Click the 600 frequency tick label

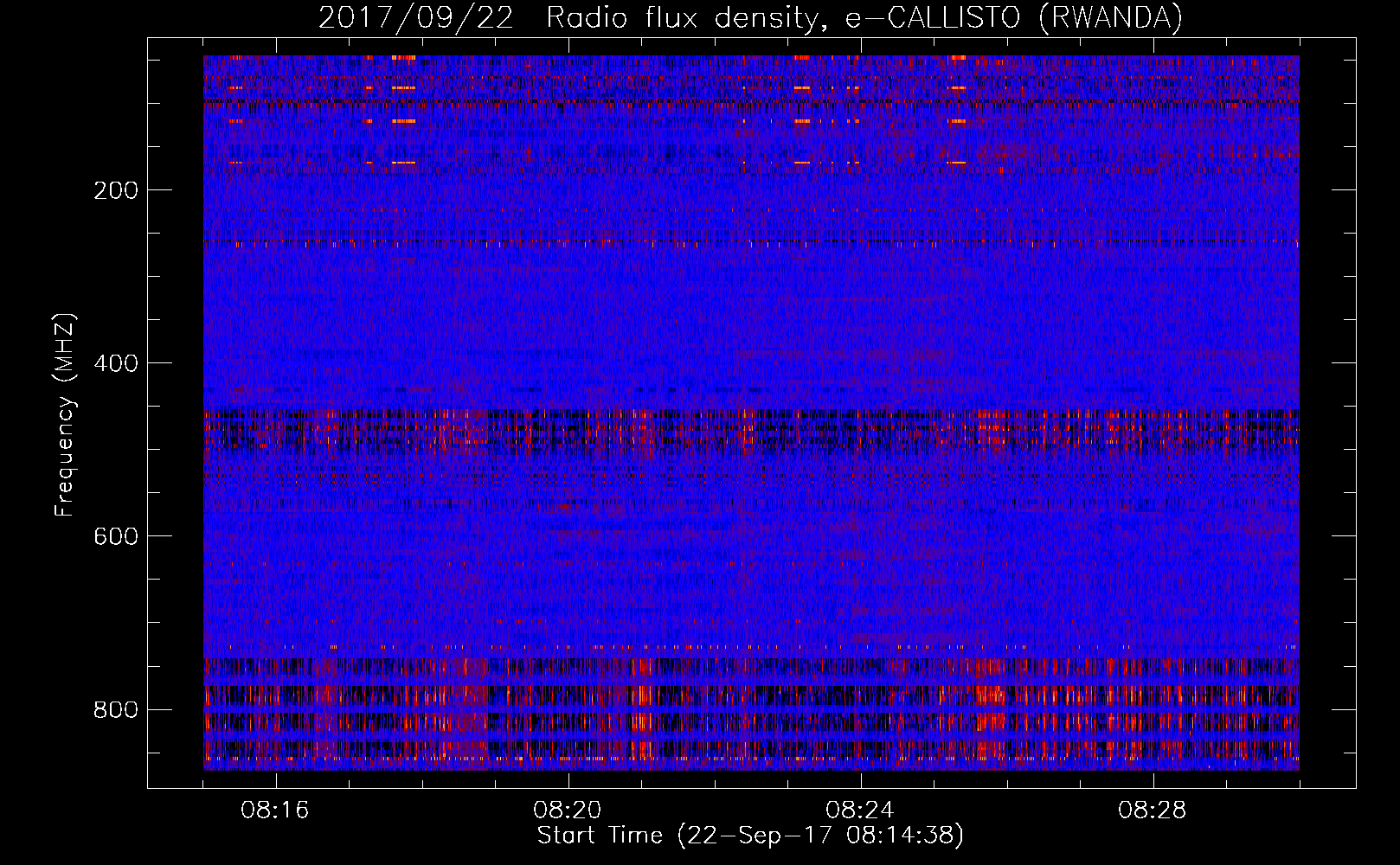116,536
